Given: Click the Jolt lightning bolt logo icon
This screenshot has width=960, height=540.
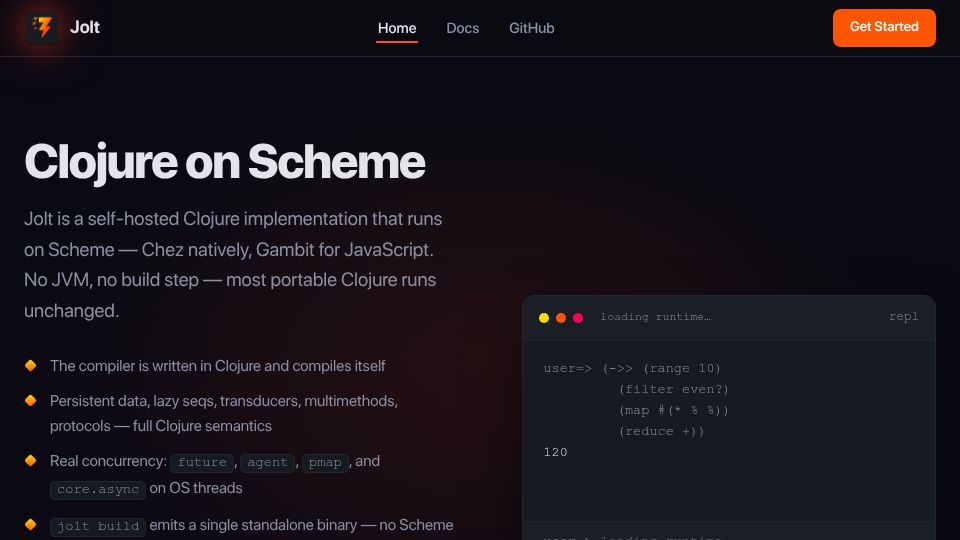Looking at the screenshot, I should point(42,28).
